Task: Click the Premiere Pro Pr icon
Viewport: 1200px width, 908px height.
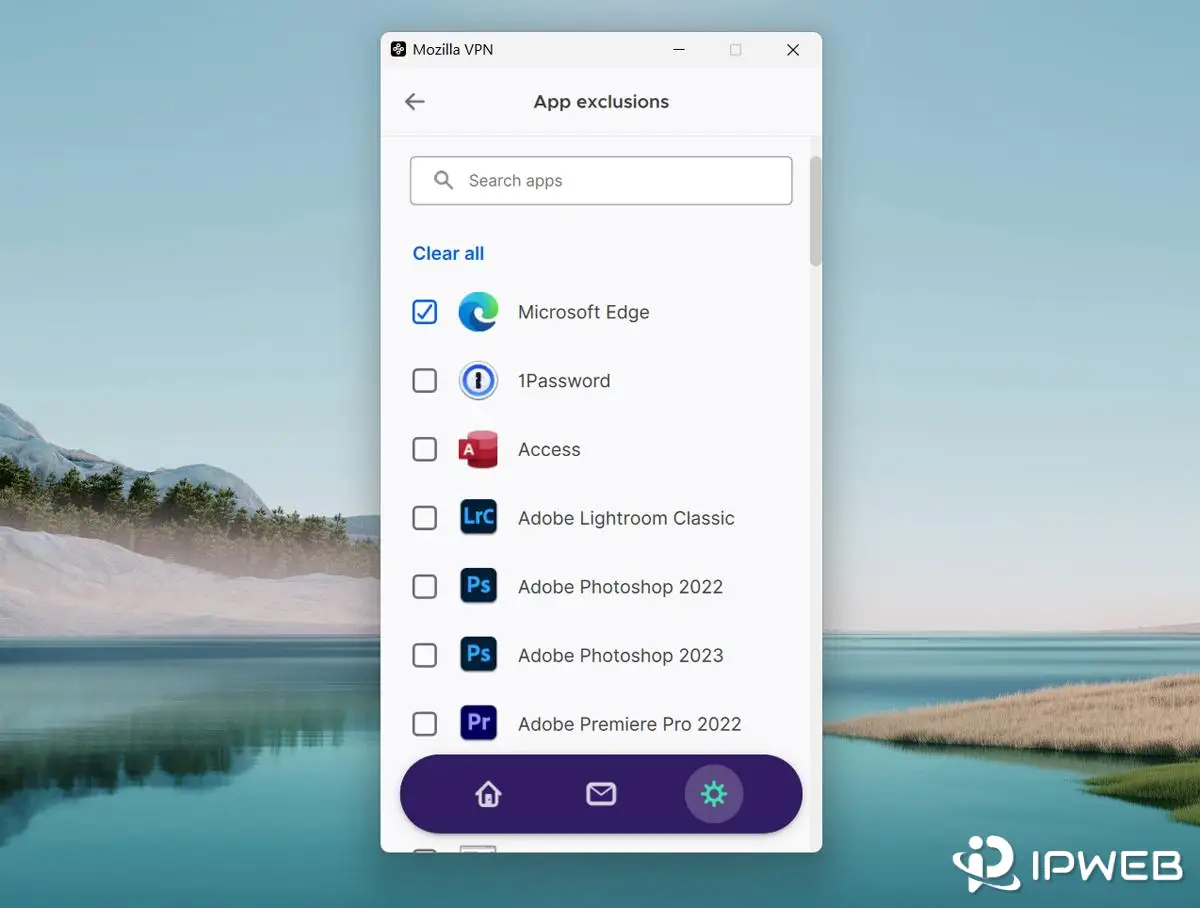Action: (478, 724)
